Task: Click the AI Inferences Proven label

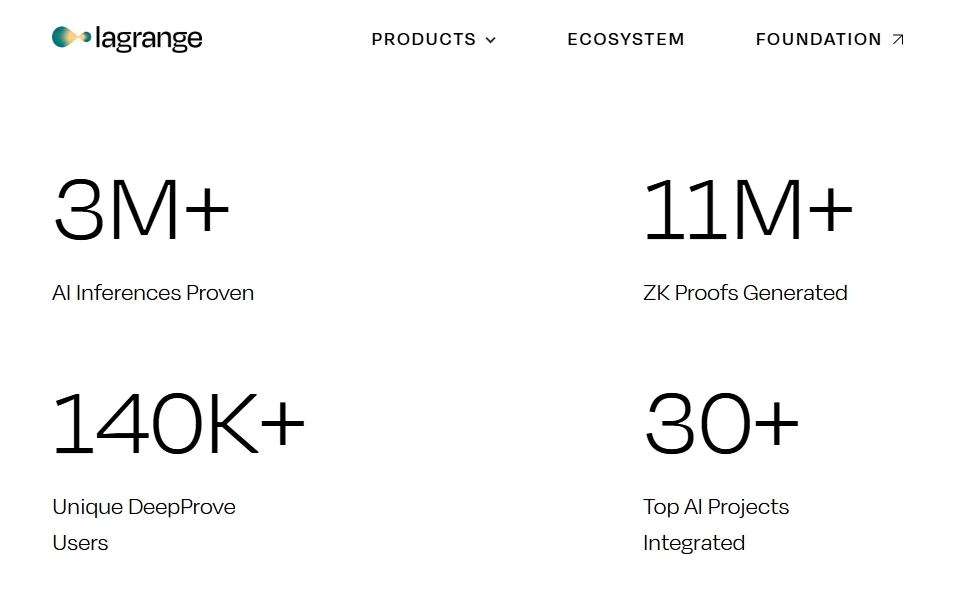Action: [x=153, y=293]
